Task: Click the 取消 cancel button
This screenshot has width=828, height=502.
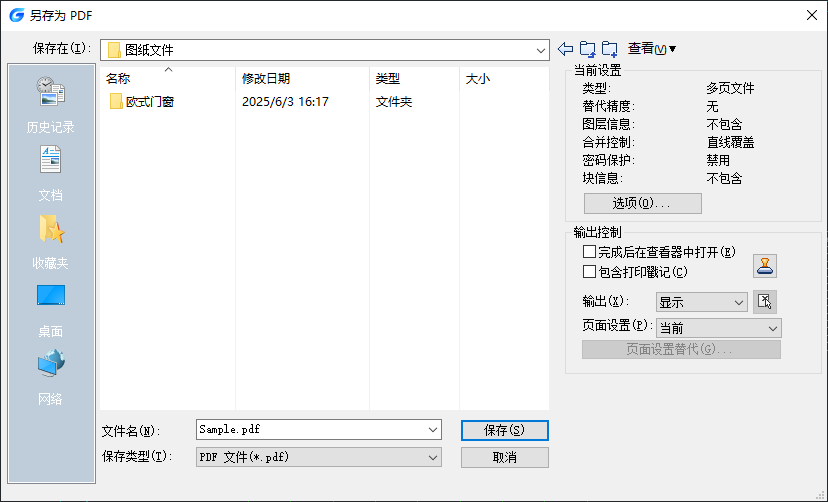Action: click(505, 458)
